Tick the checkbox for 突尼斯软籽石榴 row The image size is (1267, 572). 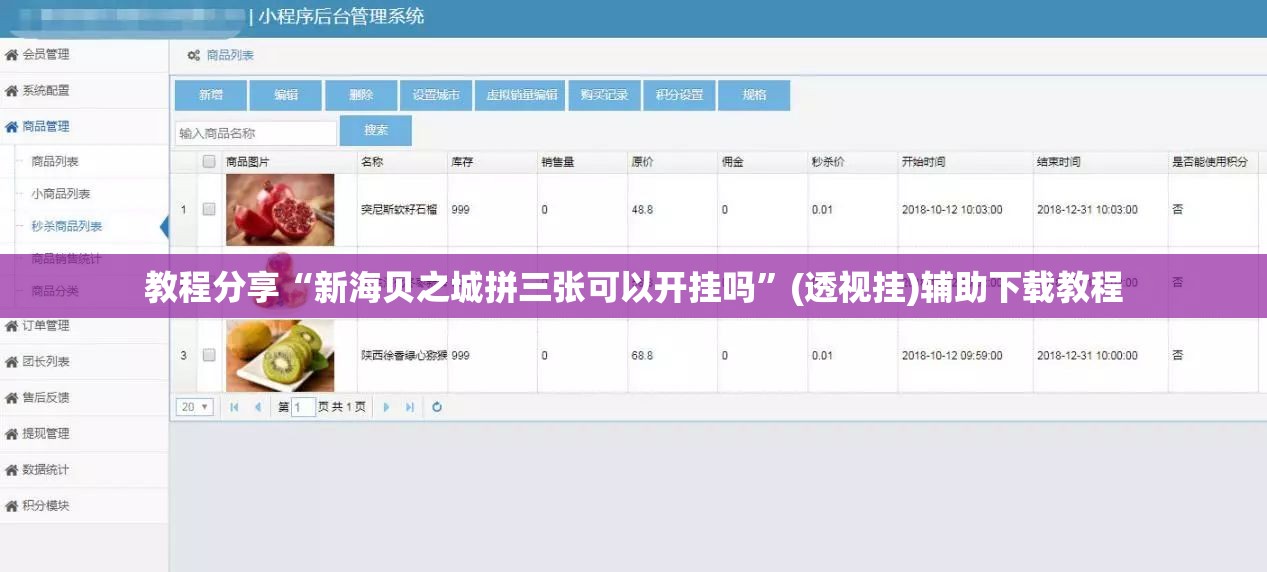pos(209,210)
